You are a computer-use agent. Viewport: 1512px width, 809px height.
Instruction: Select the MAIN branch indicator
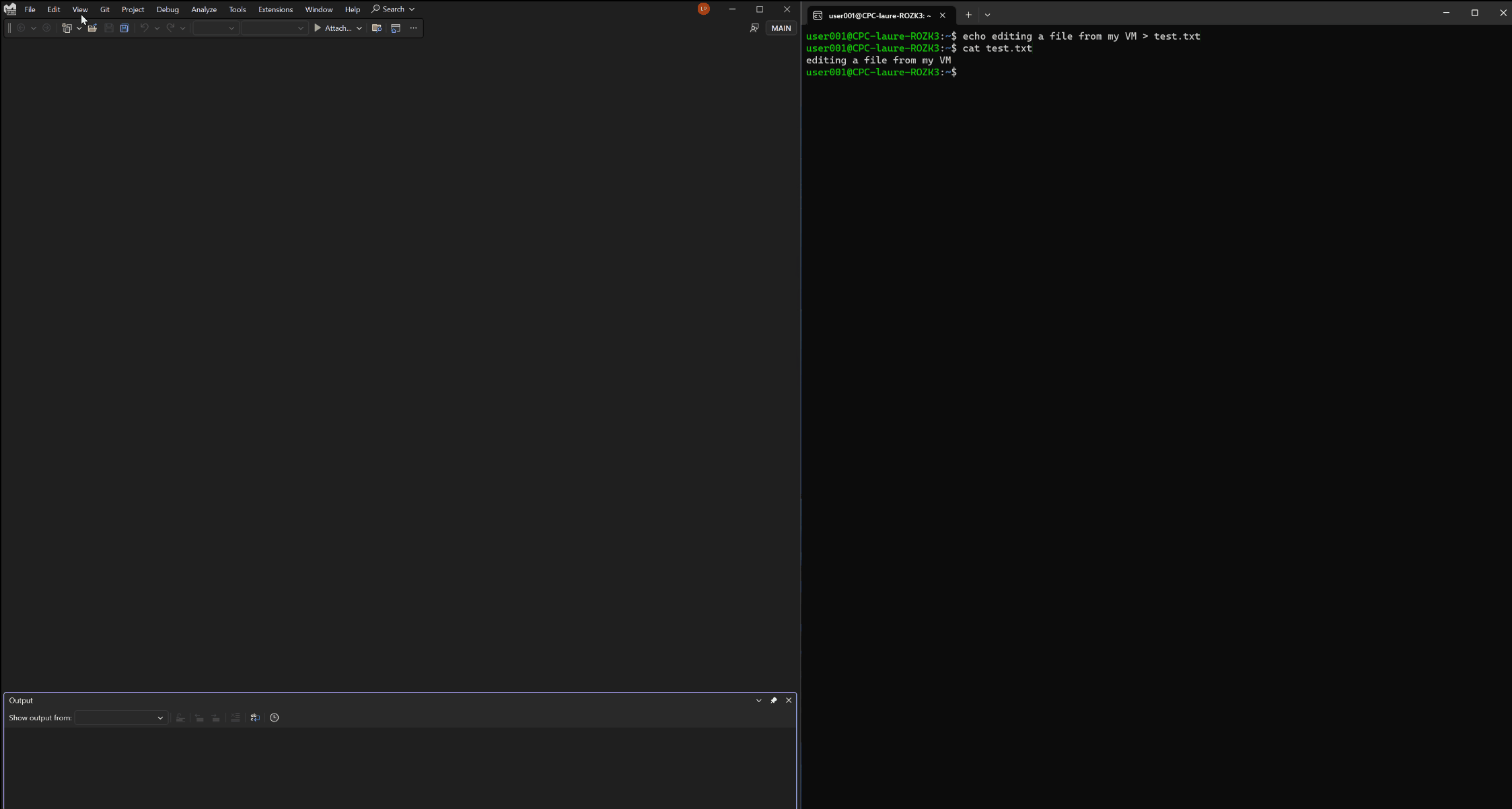click(781, 27)
